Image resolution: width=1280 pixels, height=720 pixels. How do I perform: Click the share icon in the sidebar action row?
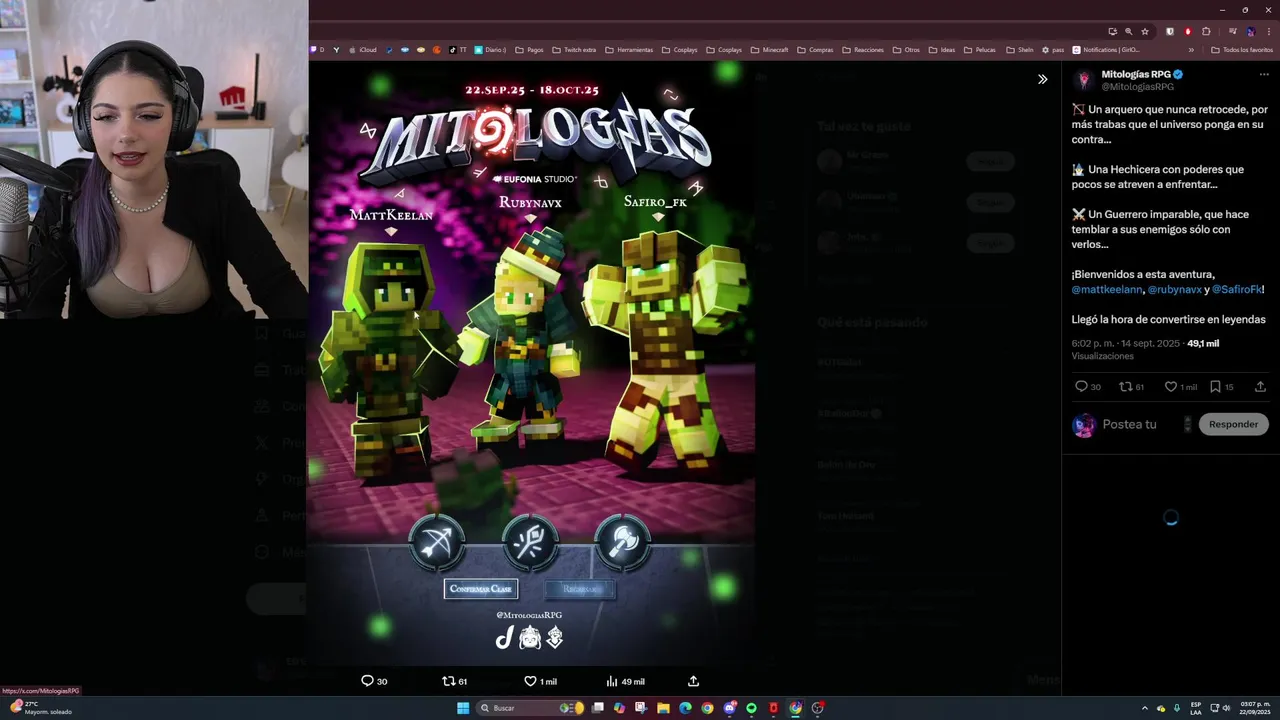pyautogui.click(x=1260, y=387)
